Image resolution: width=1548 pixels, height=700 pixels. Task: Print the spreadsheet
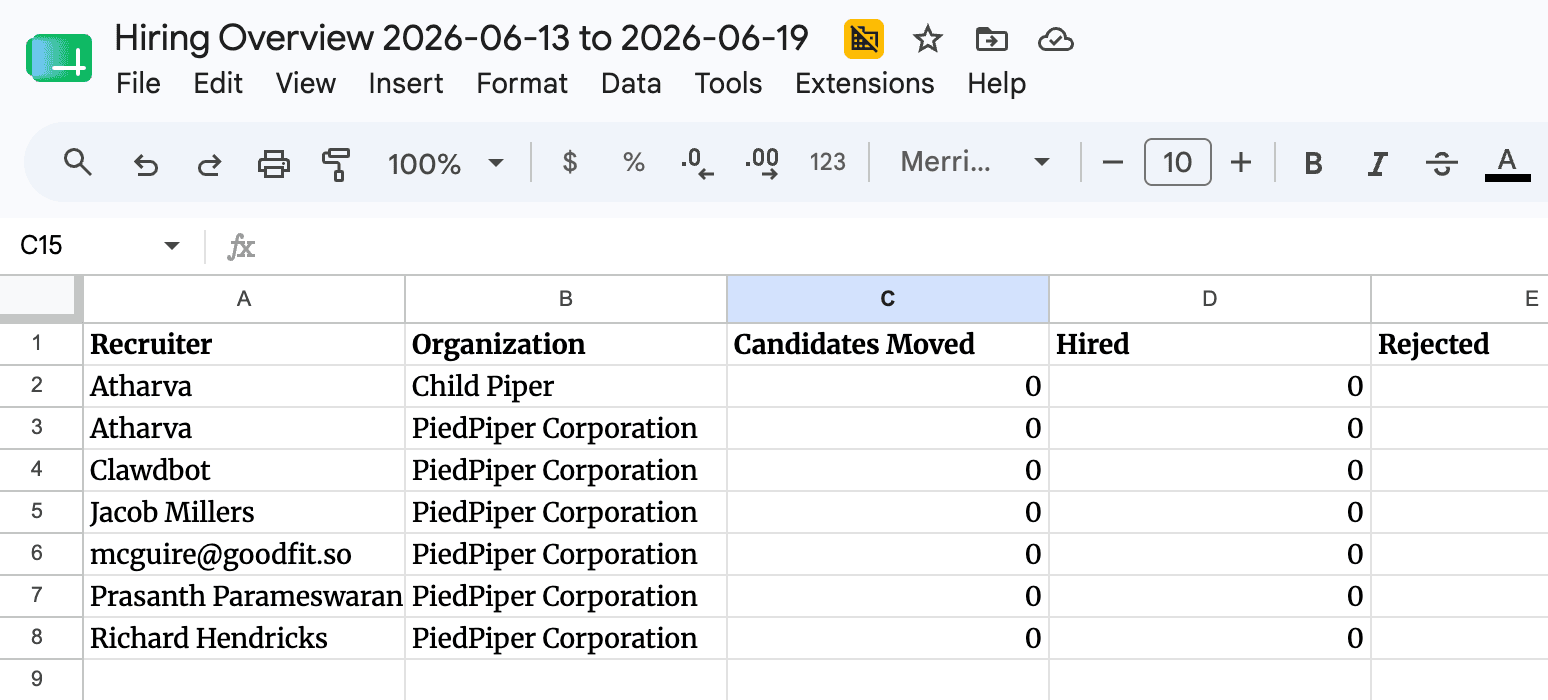pyautogui.click(x=273, y=163)
